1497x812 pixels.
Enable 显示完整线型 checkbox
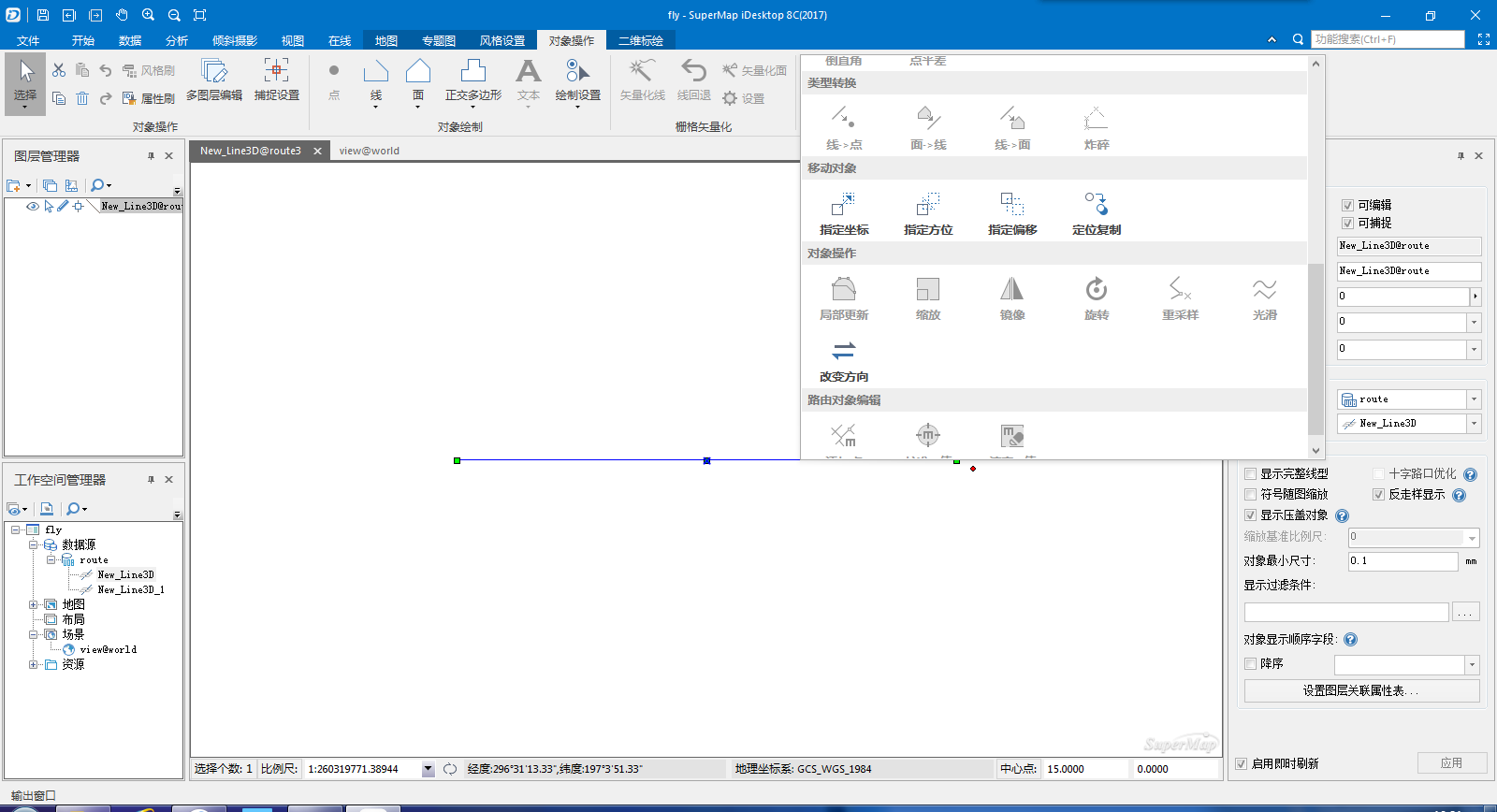point(1250,473)
